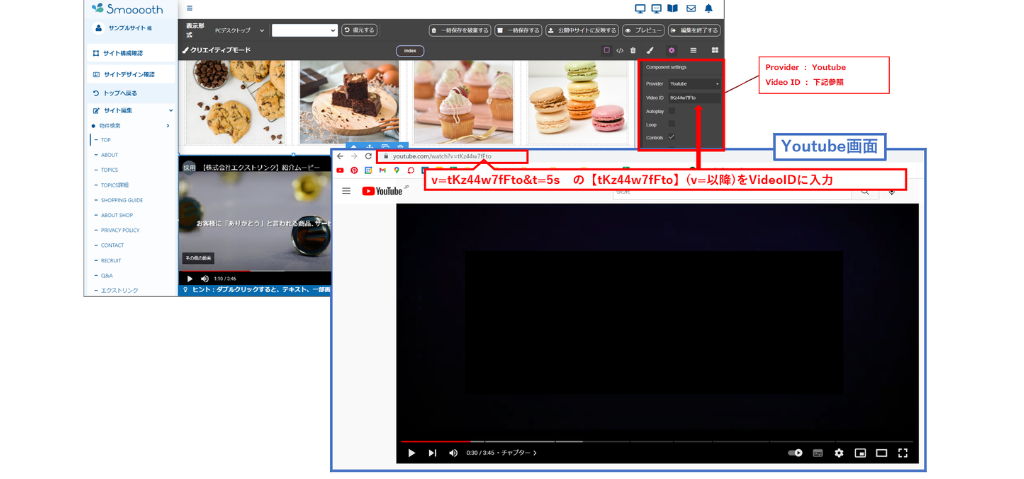Select ABOUT SHOP in the page list
1024x479 pixels.
tap(118, 215)
